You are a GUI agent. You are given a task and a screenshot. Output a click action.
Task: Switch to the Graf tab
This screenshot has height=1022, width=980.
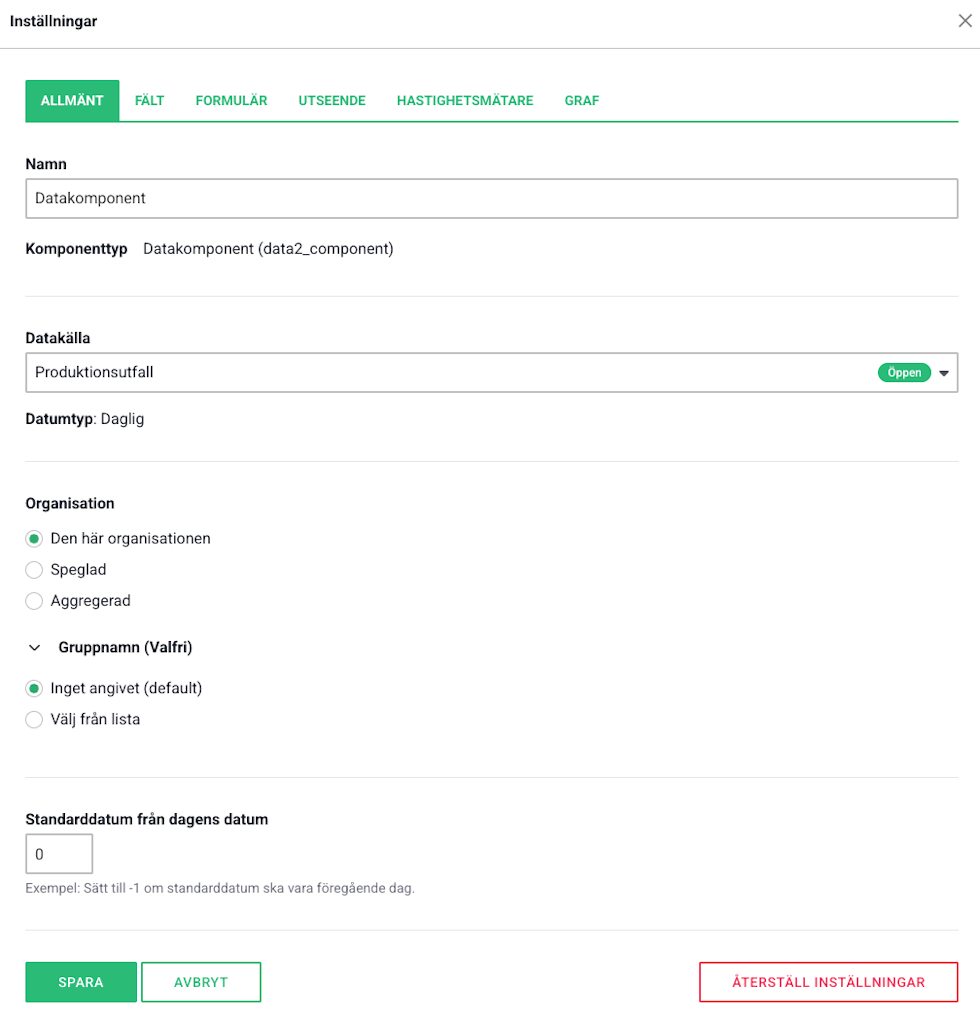(x=582, y=101)
